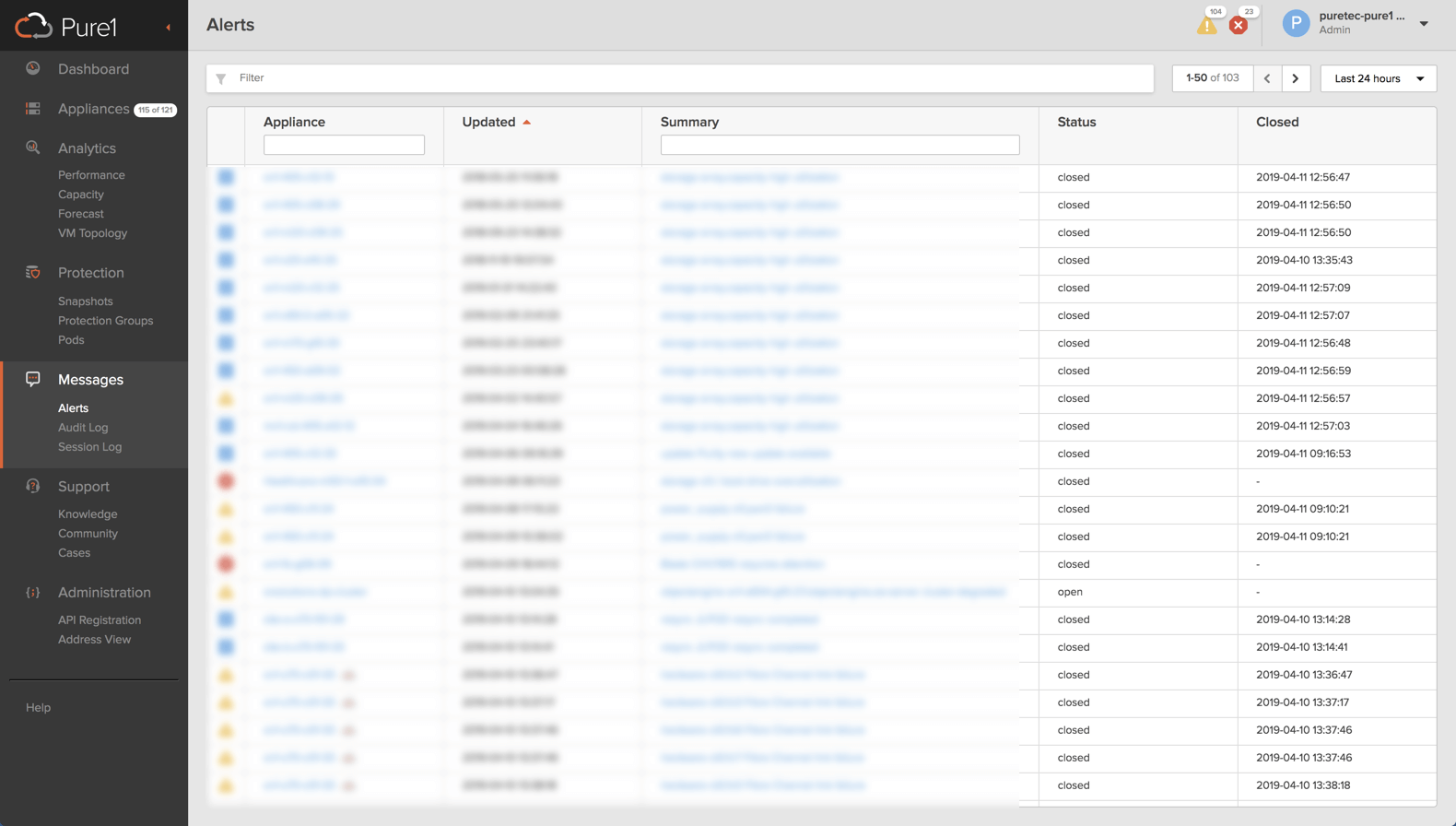This screenshot has width=1456, height=826.
Task: Open API Registration
Action: pyautogui.click(x=100, y=620)
